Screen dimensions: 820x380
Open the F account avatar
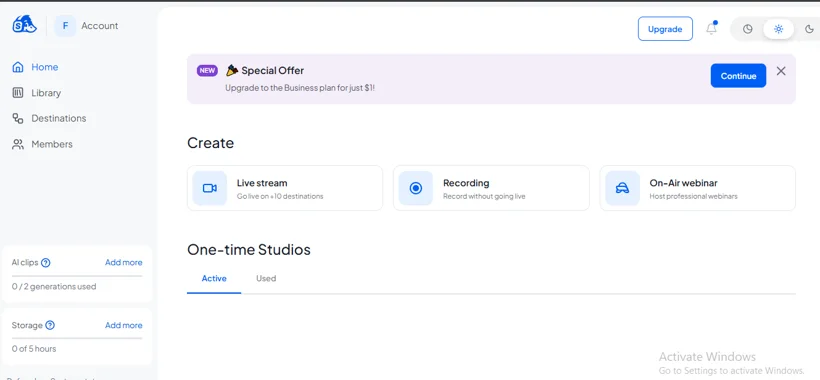(65, 26)
